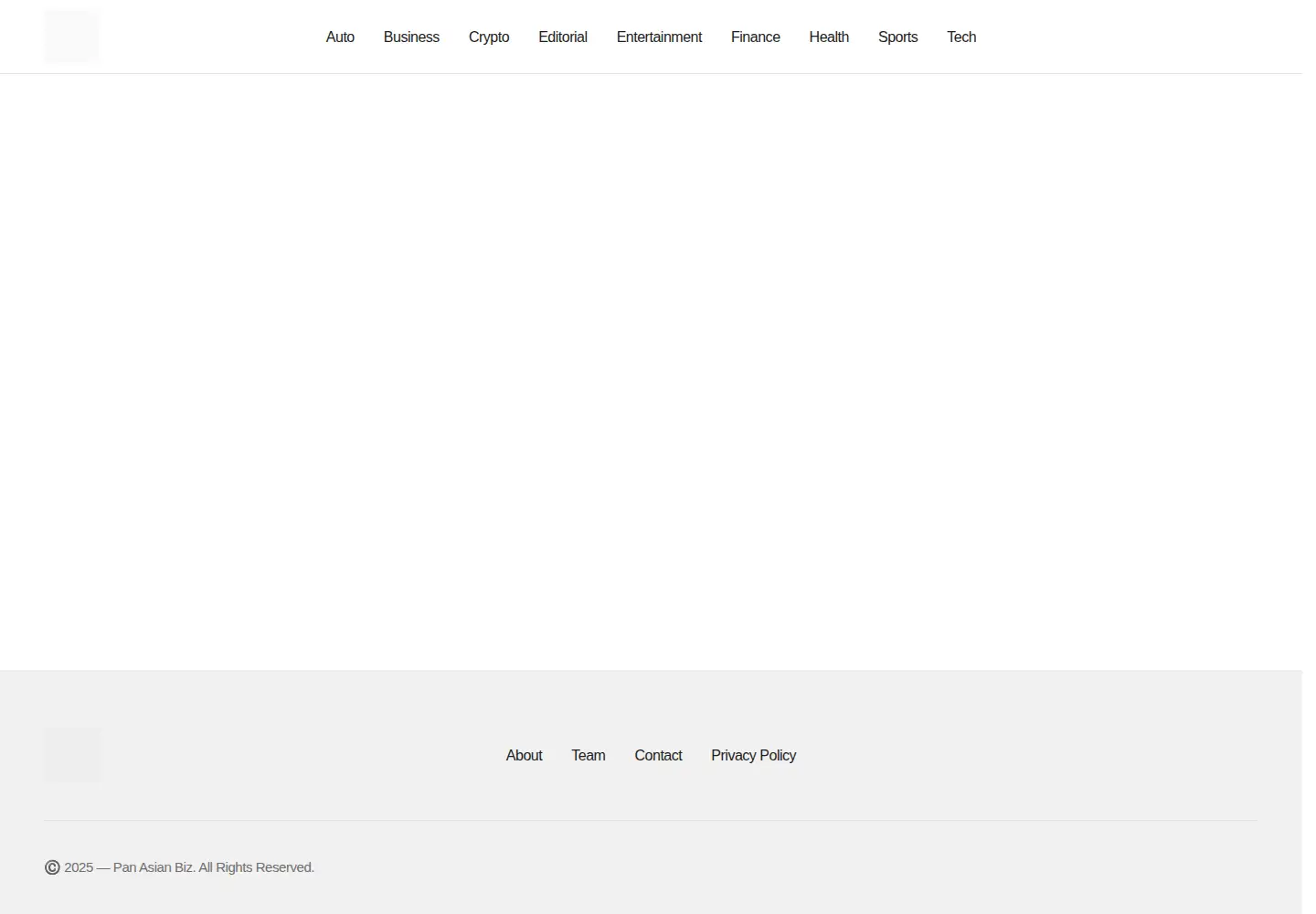Click the site logo in the header
The height and width of the screenshot is (914, 1316).
click(x=71, y=37)
